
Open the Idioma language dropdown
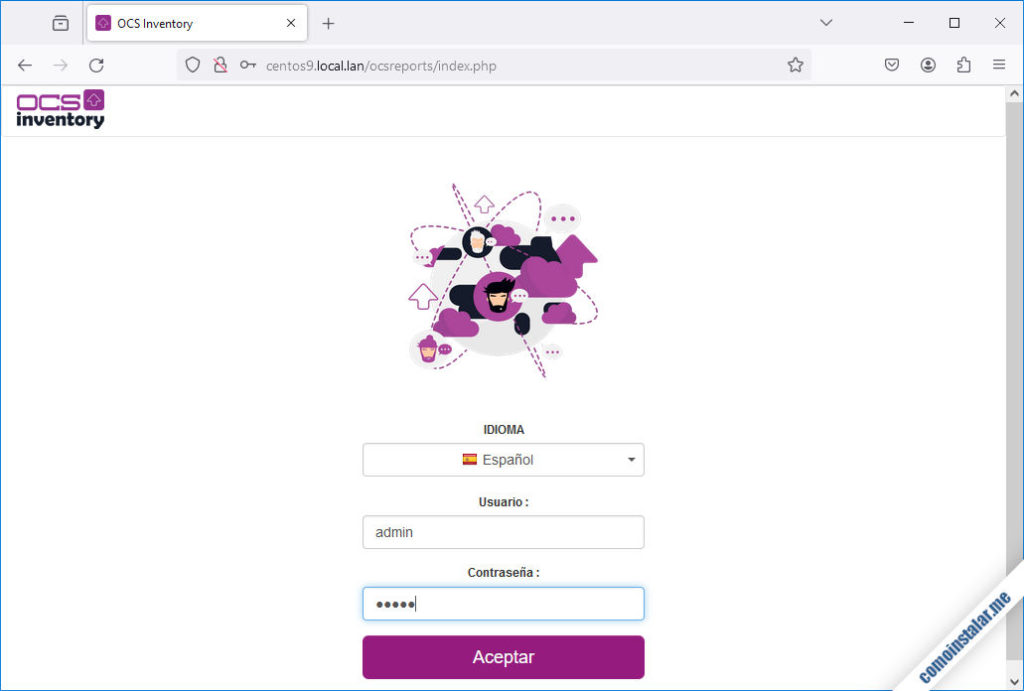(x=503, y=460)
